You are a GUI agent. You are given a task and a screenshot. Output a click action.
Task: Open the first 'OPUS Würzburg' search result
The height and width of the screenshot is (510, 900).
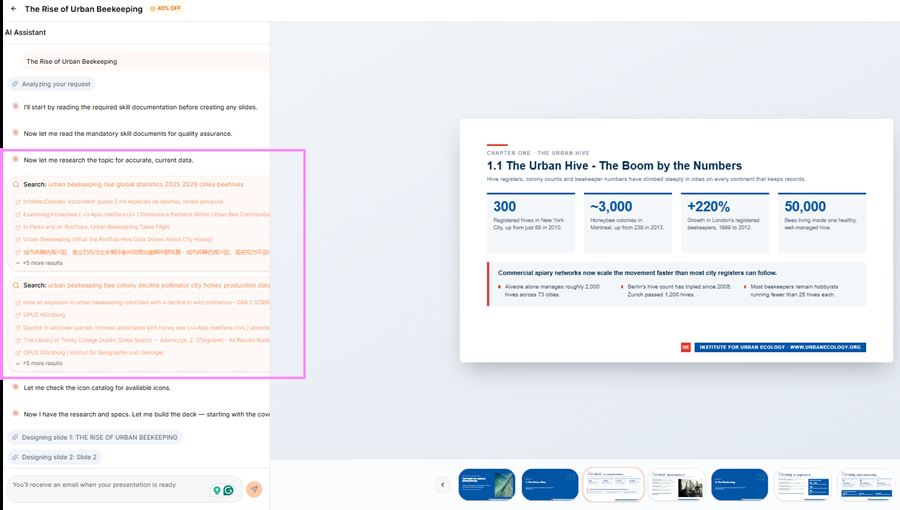pyautogui.click(x=44, y=315)
